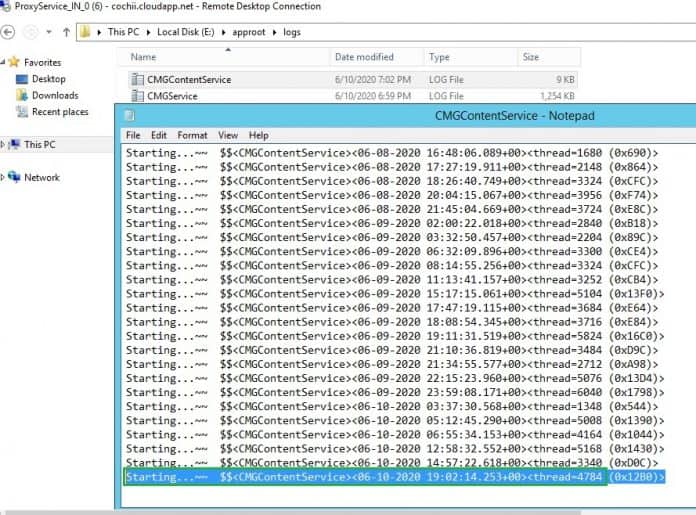The width and height of the screenshot is (696, 515).
Task: Open Desktop in the navigation pane
Action: [x=49, y=79]
